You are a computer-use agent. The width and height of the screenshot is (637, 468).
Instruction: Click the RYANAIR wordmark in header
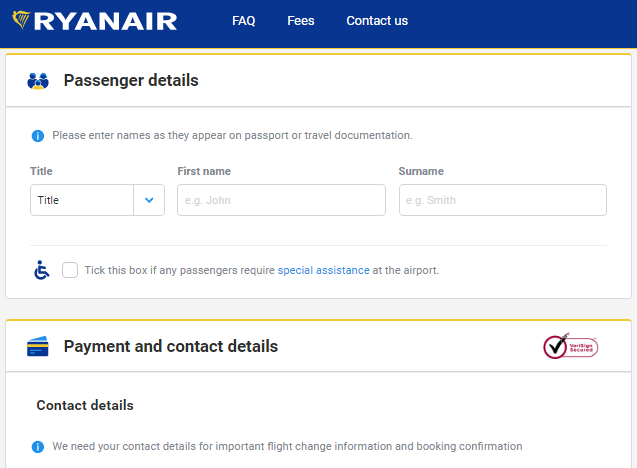(x=106, y=21)
